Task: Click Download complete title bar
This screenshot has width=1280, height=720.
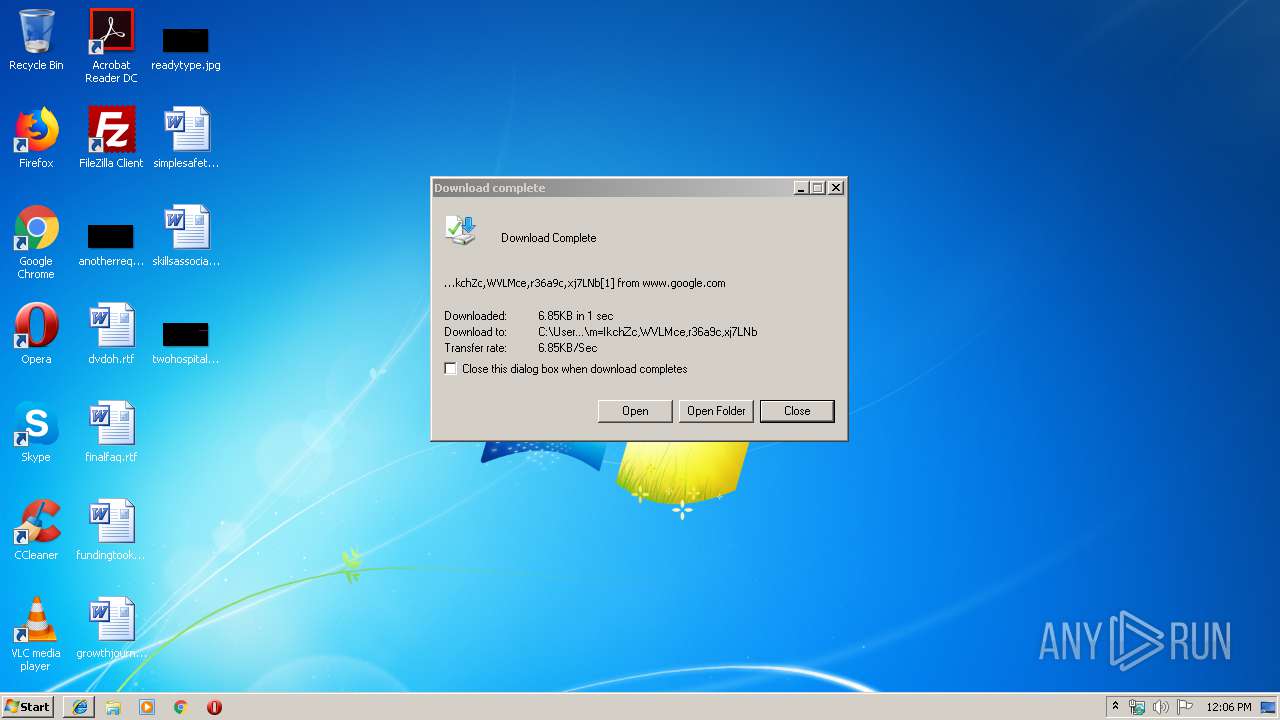Action: [612, 188]
